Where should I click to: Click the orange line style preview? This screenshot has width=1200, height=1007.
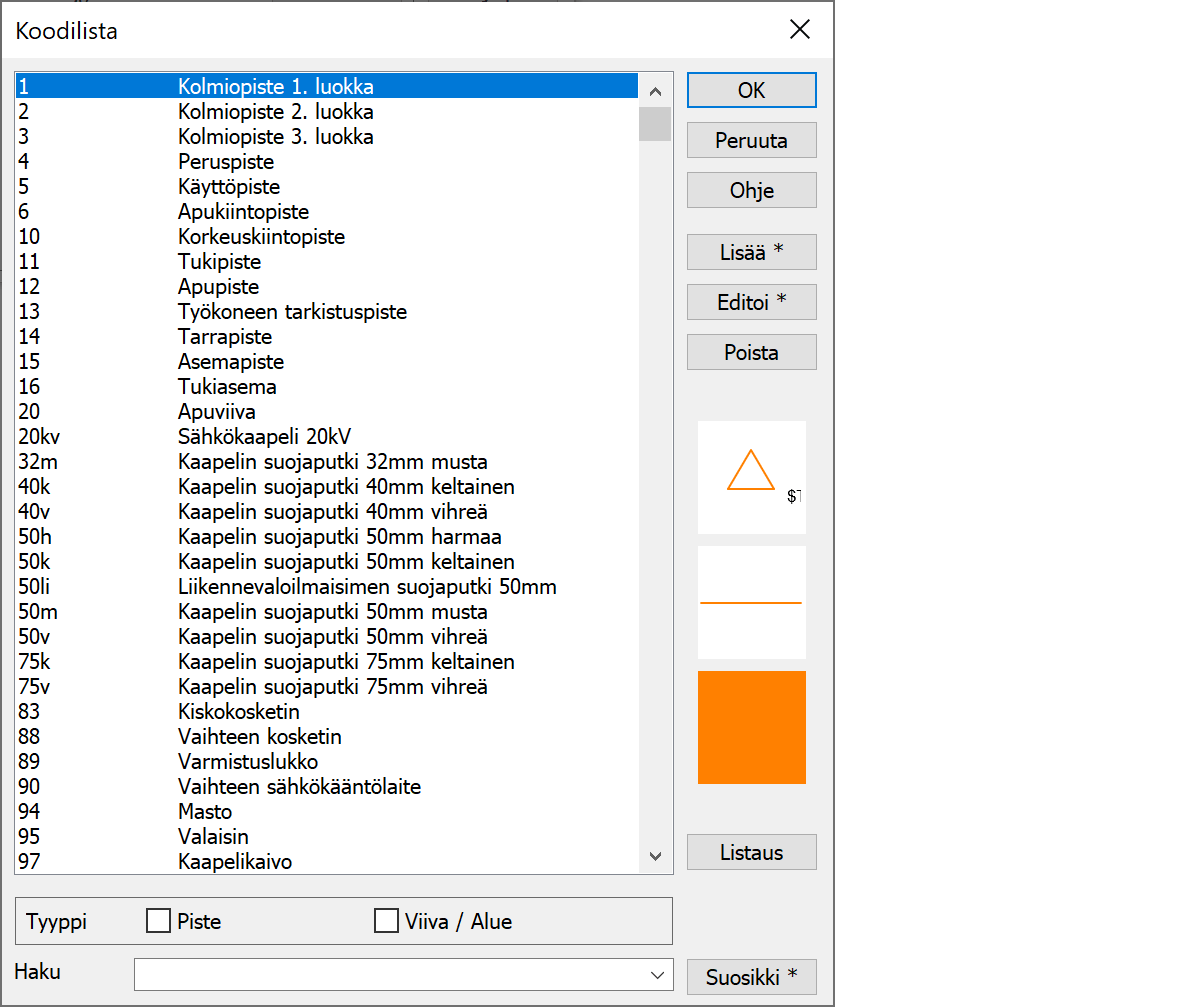point(751,603)
